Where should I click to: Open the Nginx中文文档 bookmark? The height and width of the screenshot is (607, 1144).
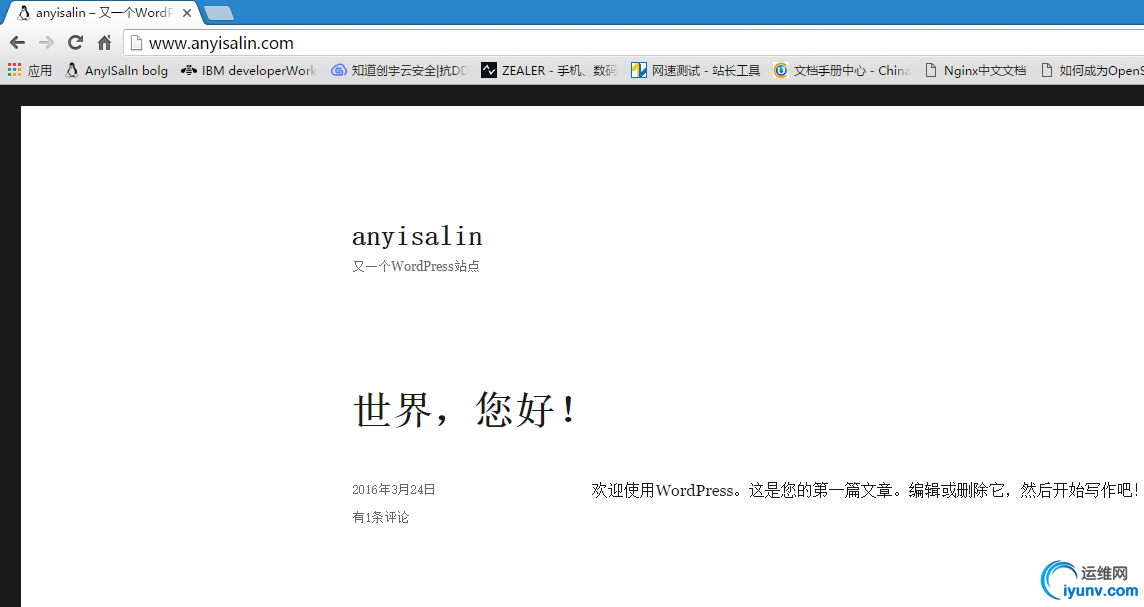tap(975, 70)
